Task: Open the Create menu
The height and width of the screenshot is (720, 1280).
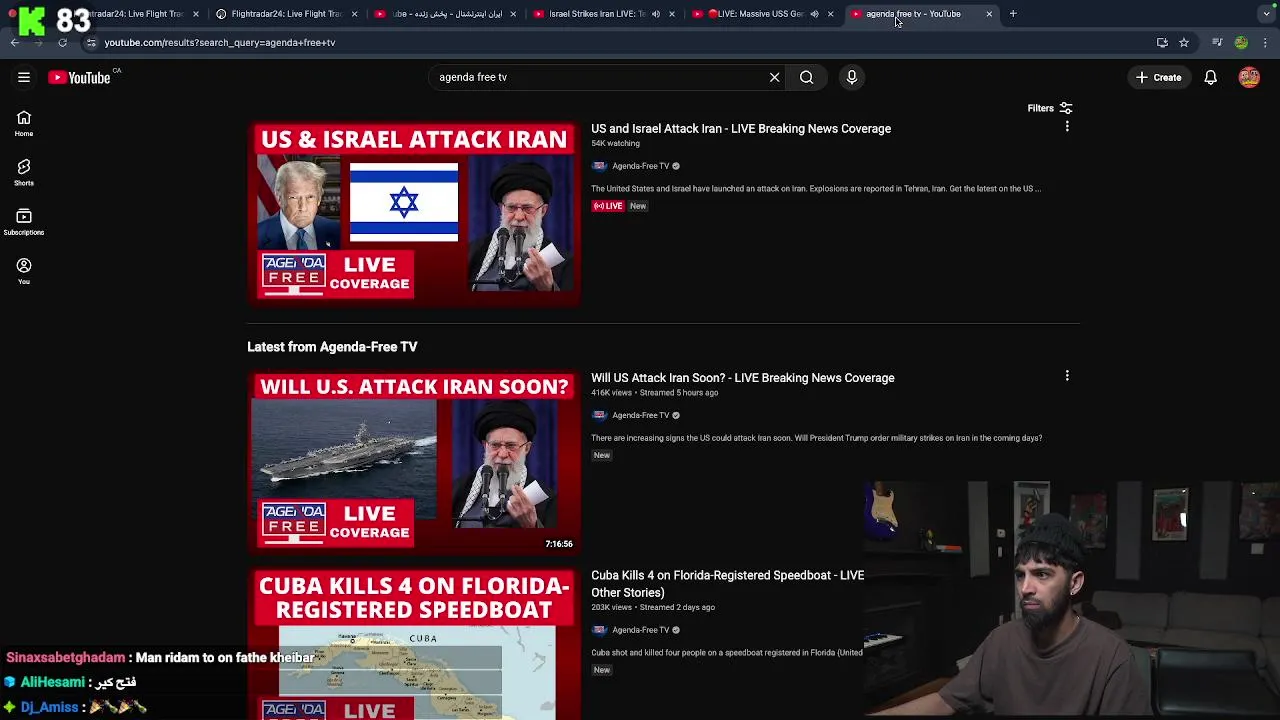Action: [x=1158, y=77]
